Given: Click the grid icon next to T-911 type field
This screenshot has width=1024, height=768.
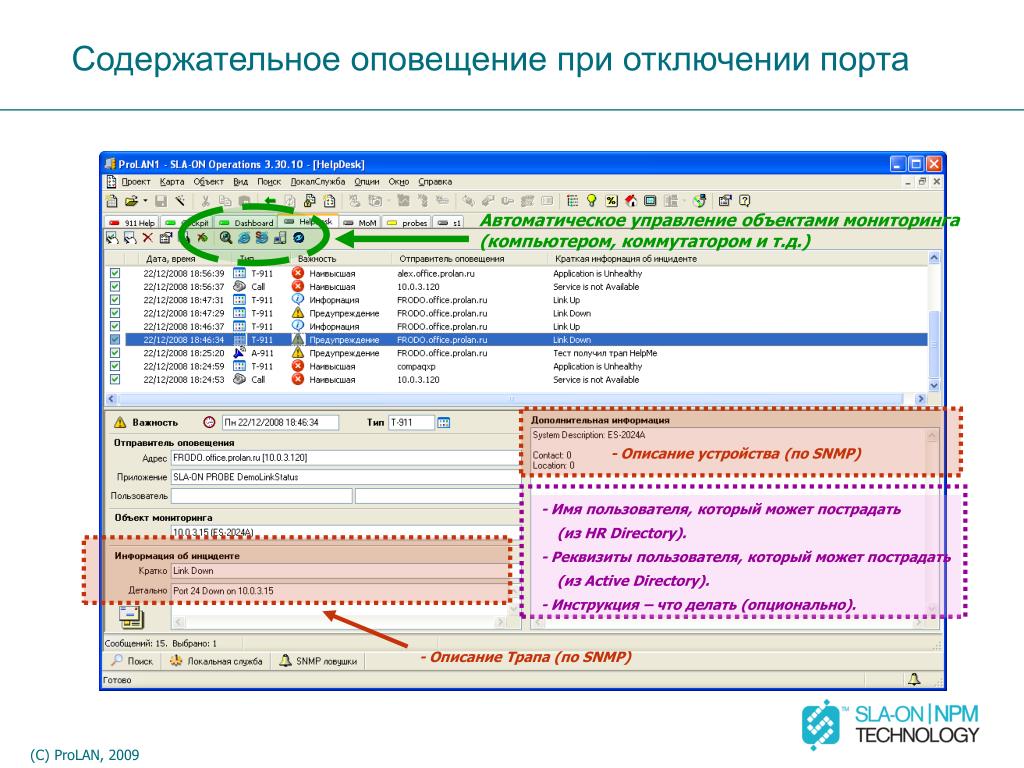Looking at the screenshot, I should 444,423.
